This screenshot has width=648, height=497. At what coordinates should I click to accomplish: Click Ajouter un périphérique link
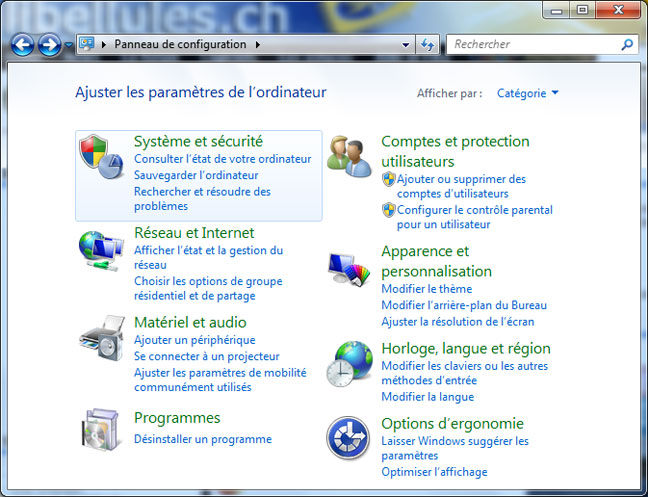tap(195, 340)
